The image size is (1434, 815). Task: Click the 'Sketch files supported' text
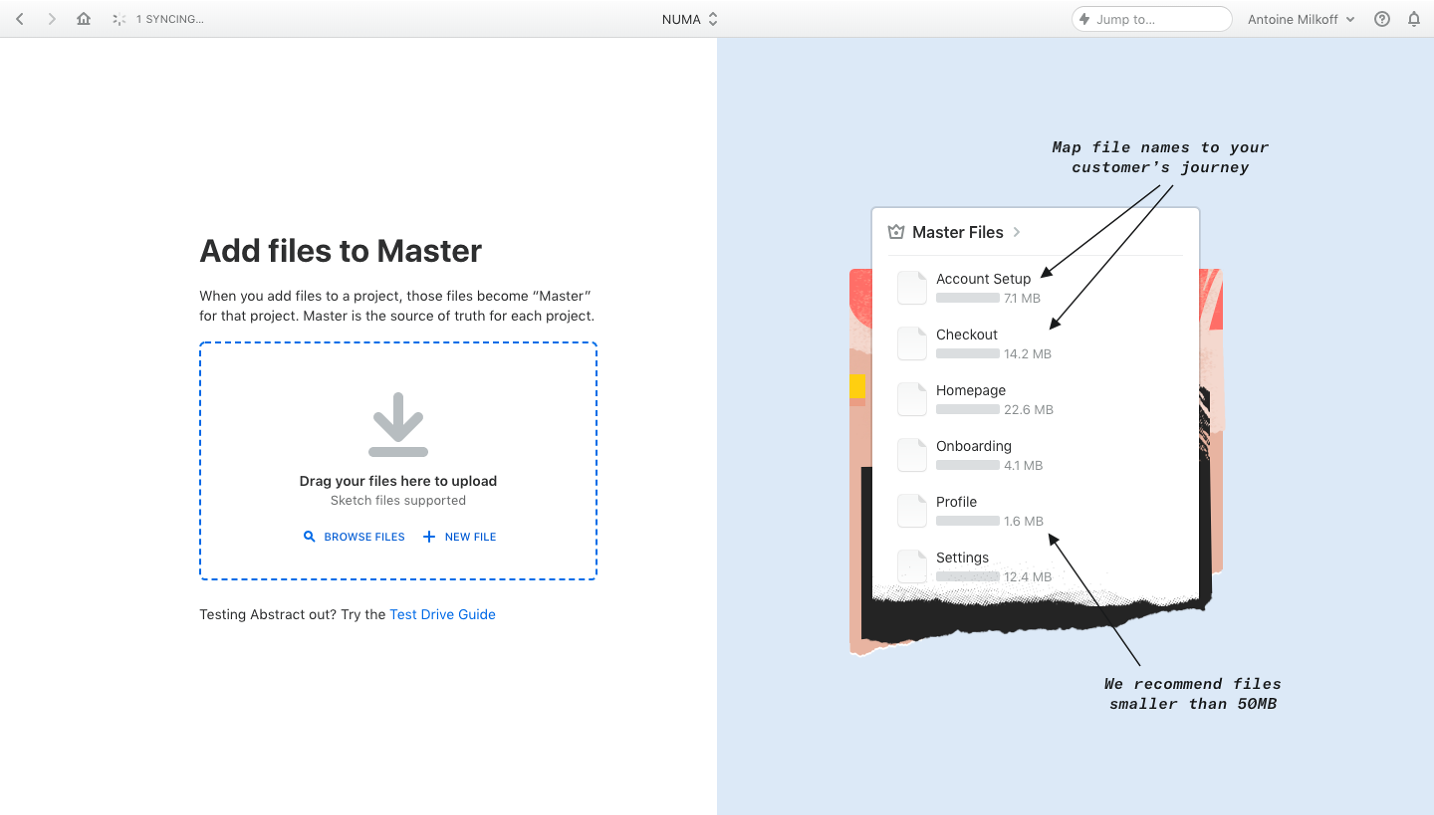398,501
